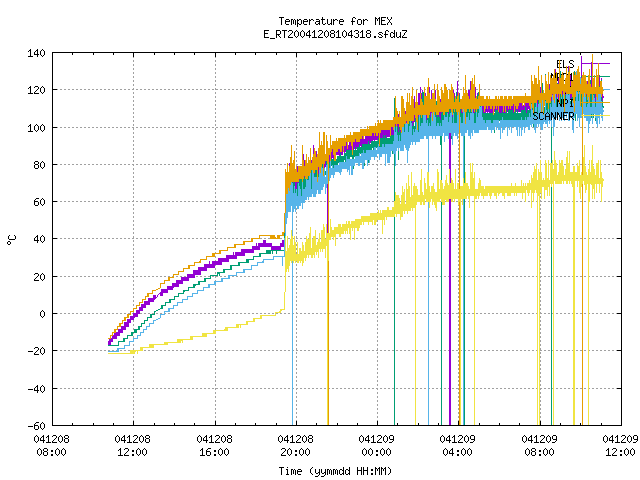Click the y-axis tick label '0'
Image resolution: width=640 pixels, height=480 pixels.
(42, 314)
